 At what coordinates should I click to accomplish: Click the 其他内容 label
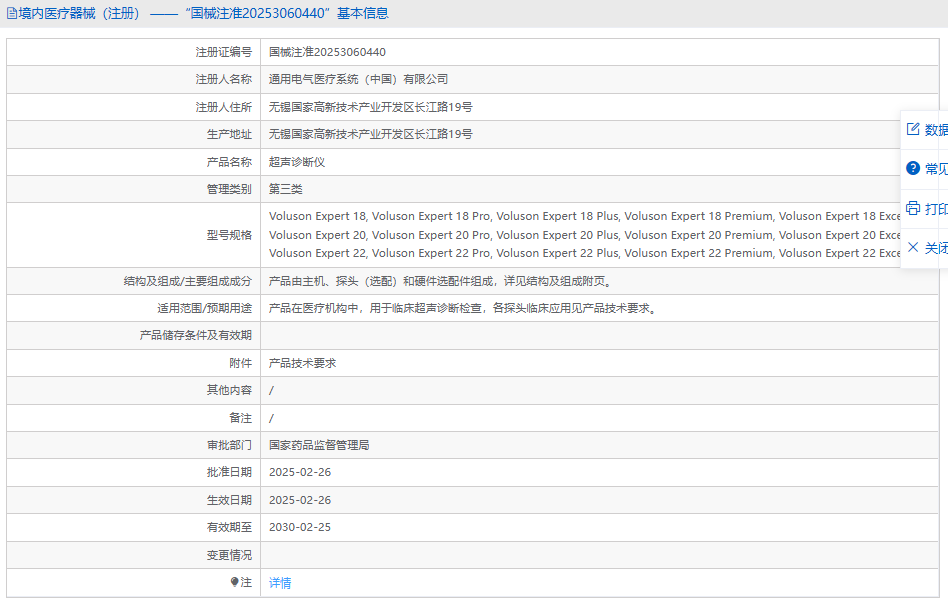[x=229, y=390]
